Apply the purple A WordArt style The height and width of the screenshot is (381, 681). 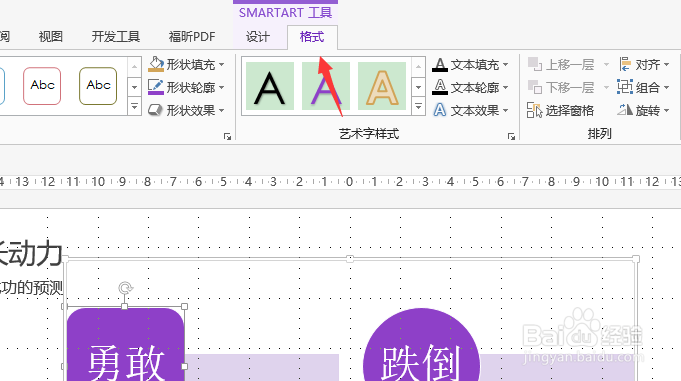pos(326,86)
